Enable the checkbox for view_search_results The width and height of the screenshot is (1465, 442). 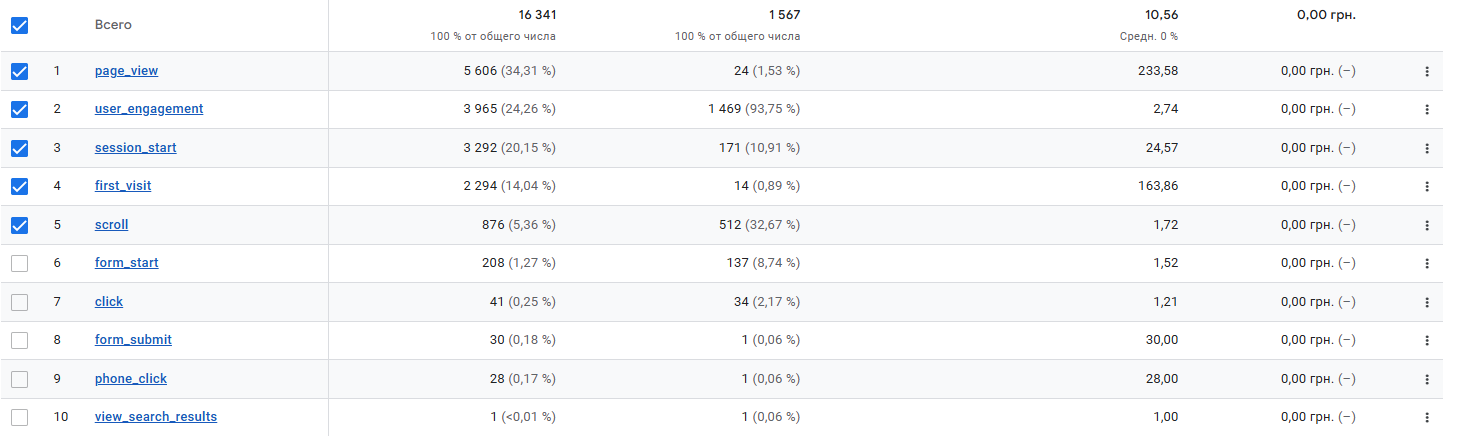[19, 417]
